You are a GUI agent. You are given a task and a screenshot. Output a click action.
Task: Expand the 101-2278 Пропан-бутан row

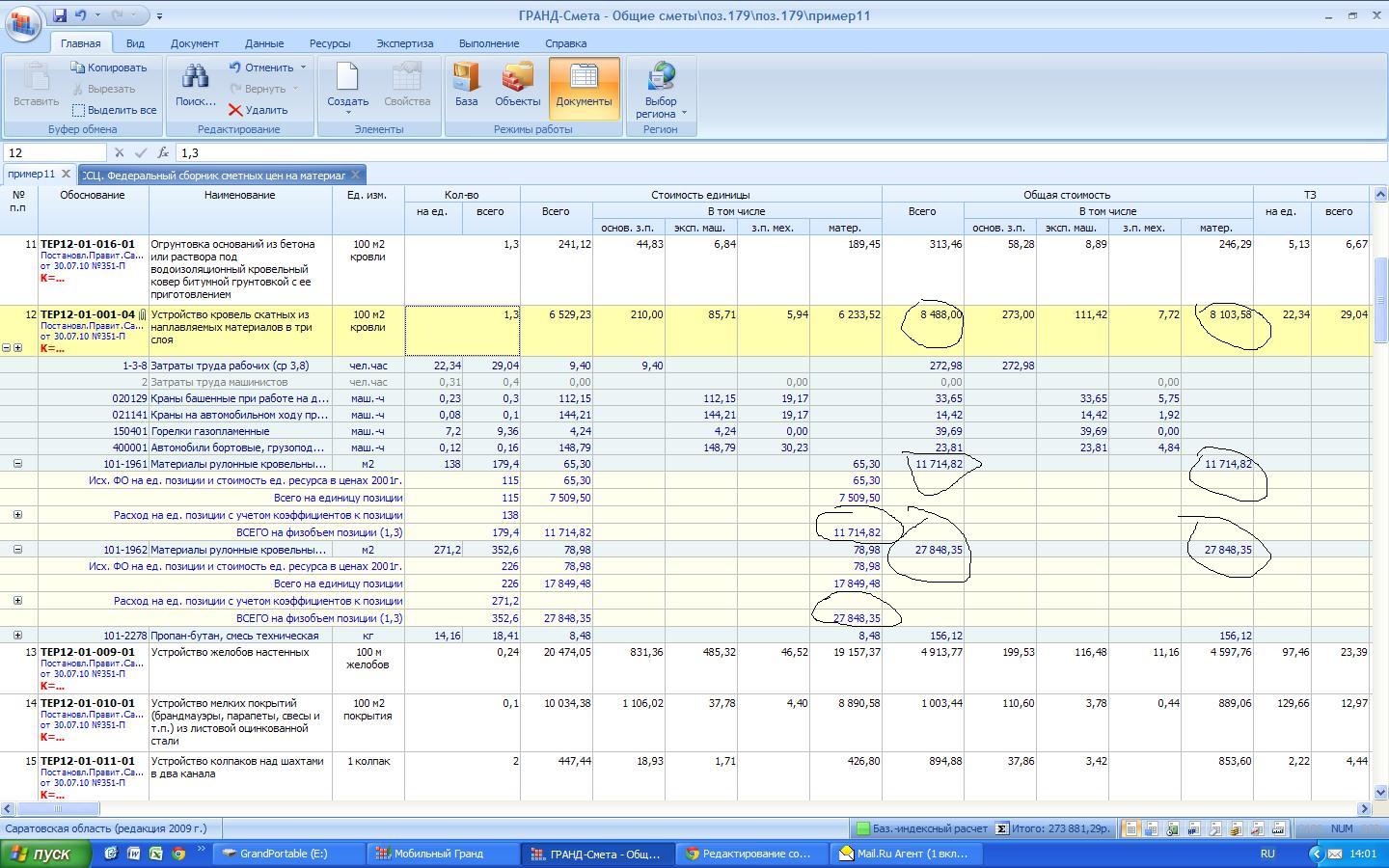(x=17, y=636)
